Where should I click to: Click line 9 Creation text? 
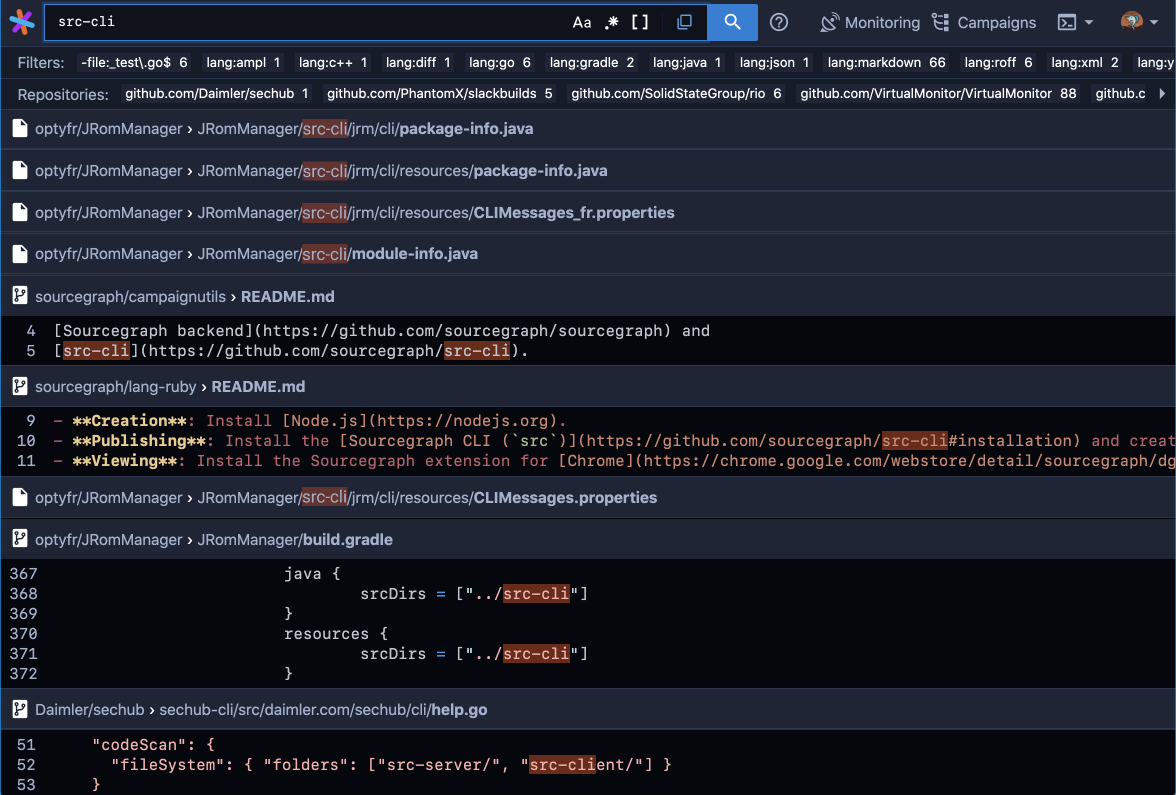(310, 421)
